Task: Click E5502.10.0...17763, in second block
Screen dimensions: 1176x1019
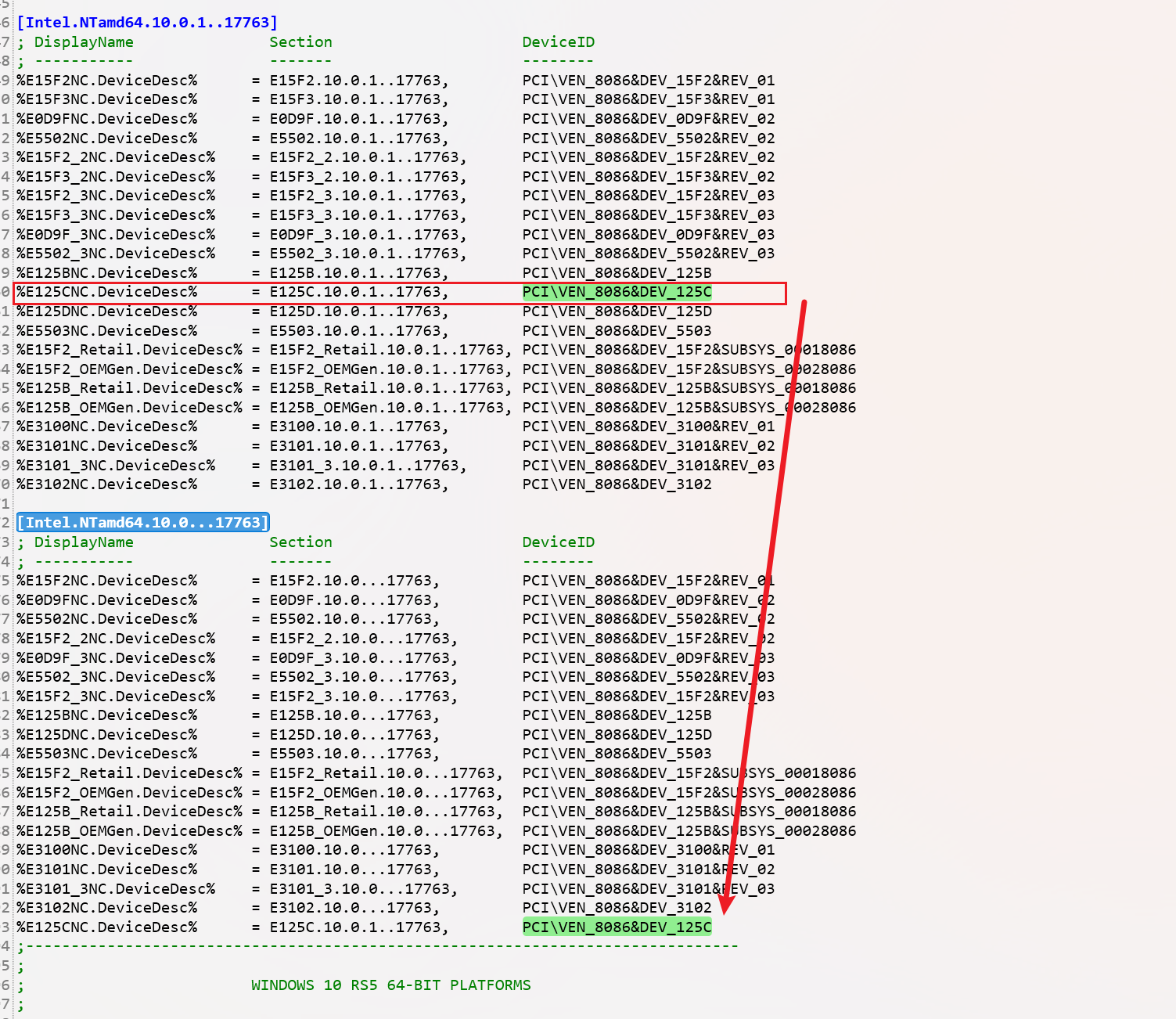Action: pyautogui.click(x=355, y=619)
